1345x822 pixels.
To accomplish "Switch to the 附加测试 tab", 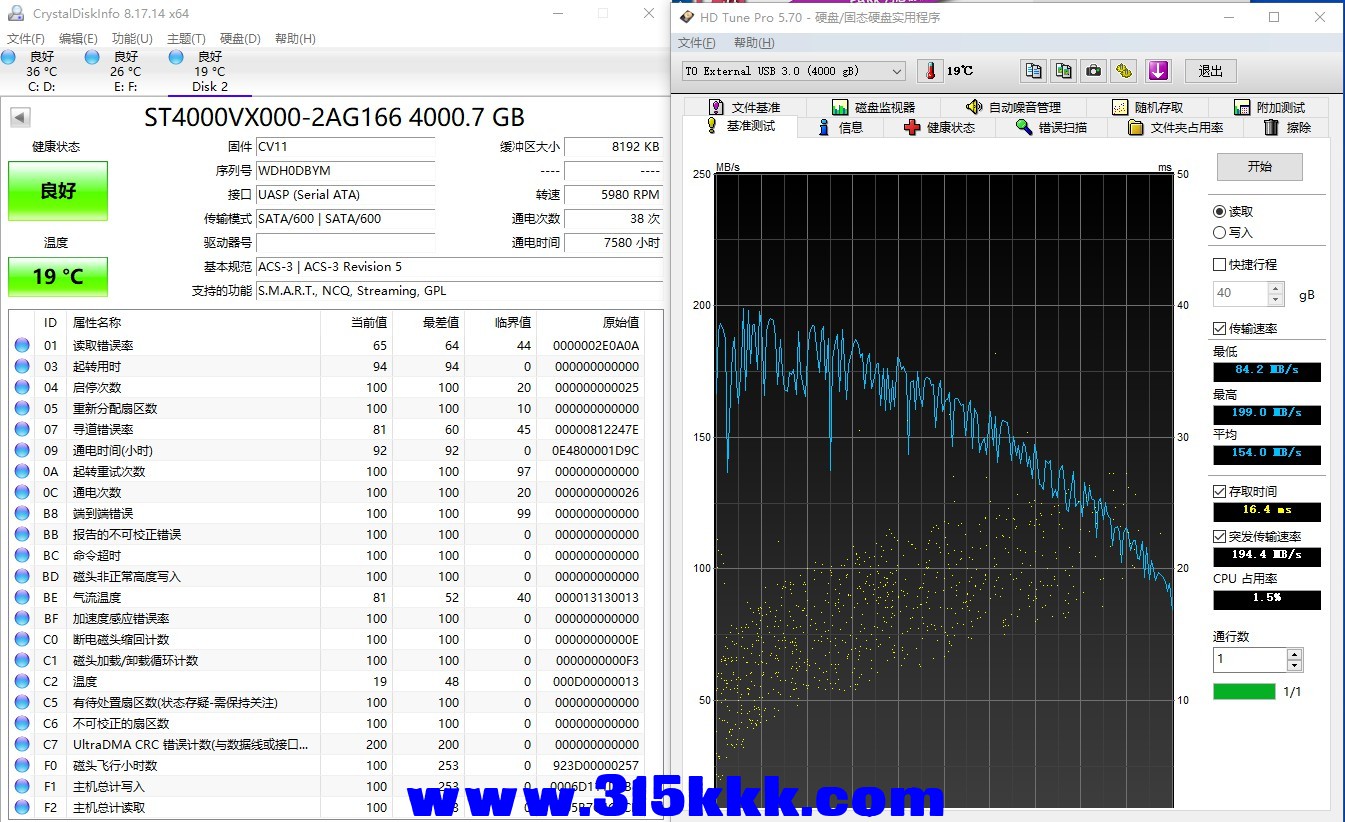I will [1269, 107].
